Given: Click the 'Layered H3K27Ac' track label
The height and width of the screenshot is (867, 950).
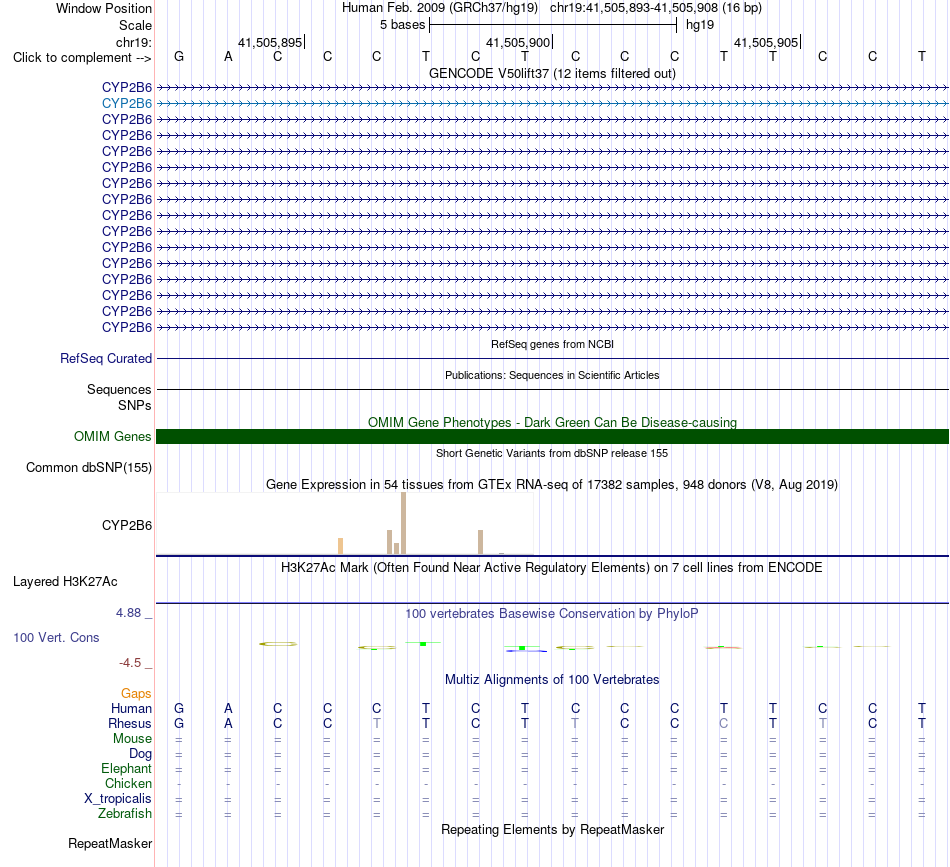Looking at the screenshot, I should [x=65, y=582].
